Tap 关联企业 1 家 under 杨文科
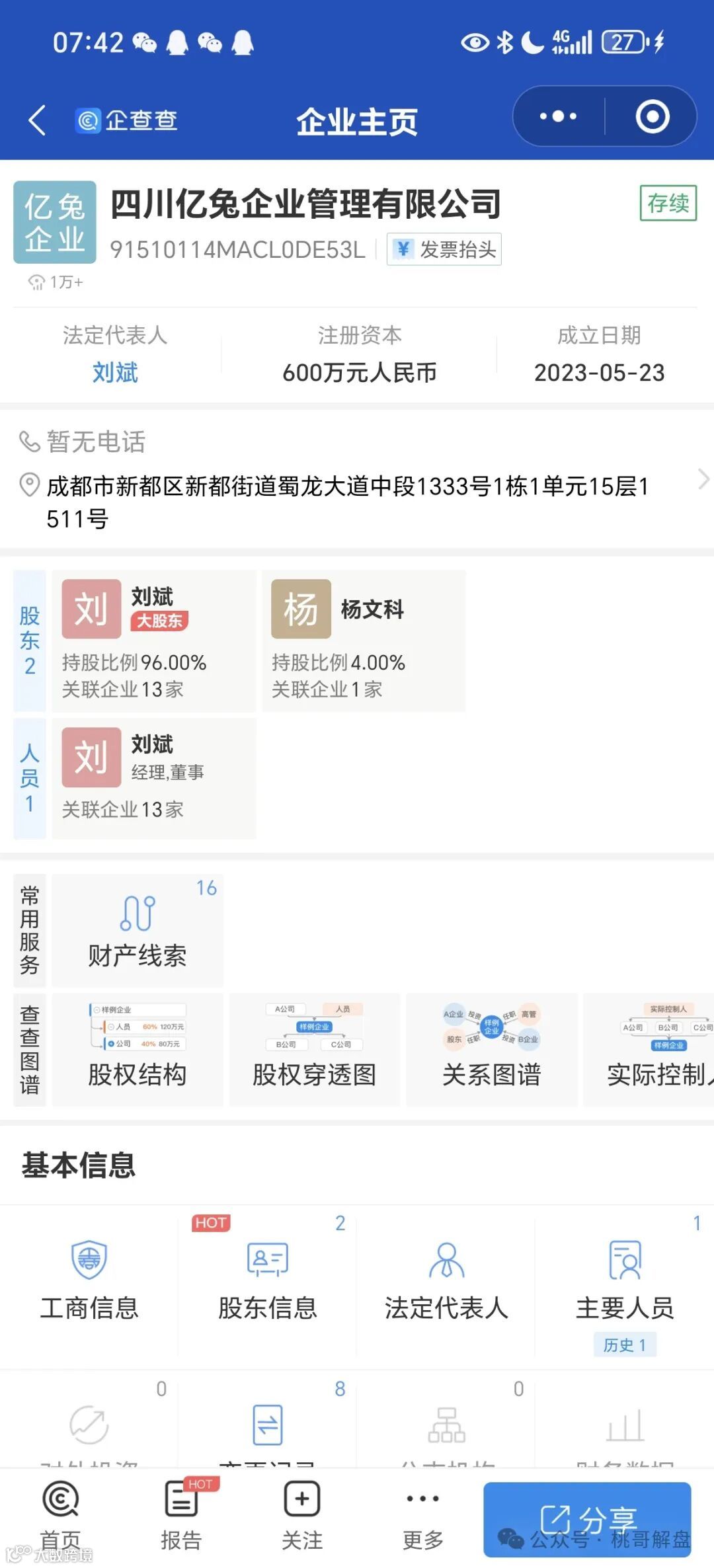 coord(327,689)
